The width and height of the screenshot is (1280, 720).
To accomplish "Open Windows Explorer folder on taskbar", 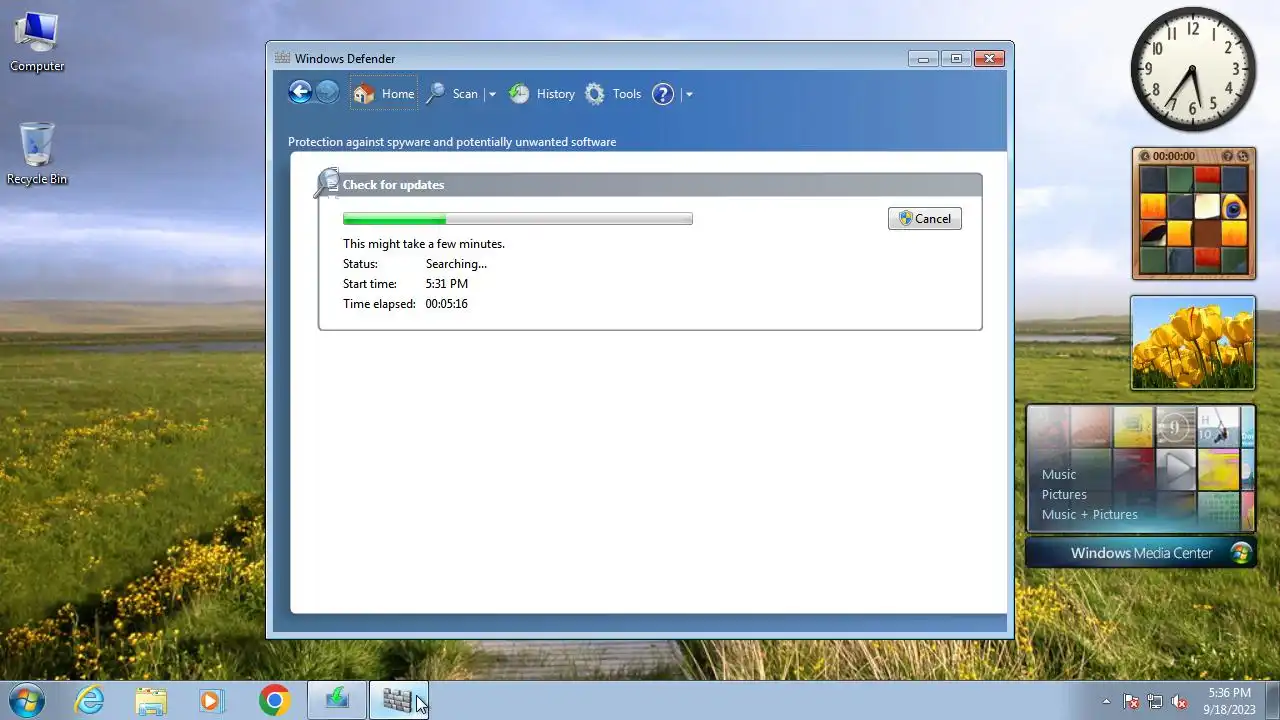I will click(151, 700).
